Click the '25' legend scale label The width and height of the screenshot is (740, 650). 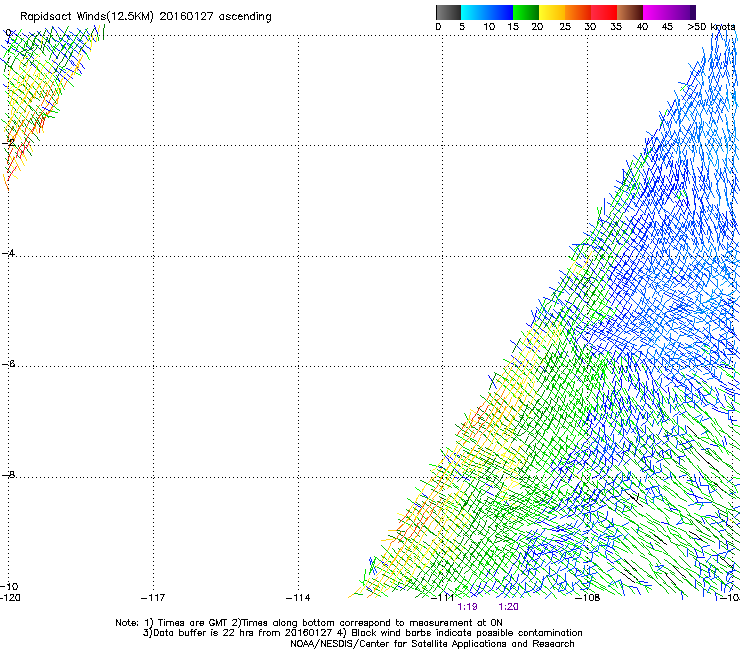(x=565, y=27)
